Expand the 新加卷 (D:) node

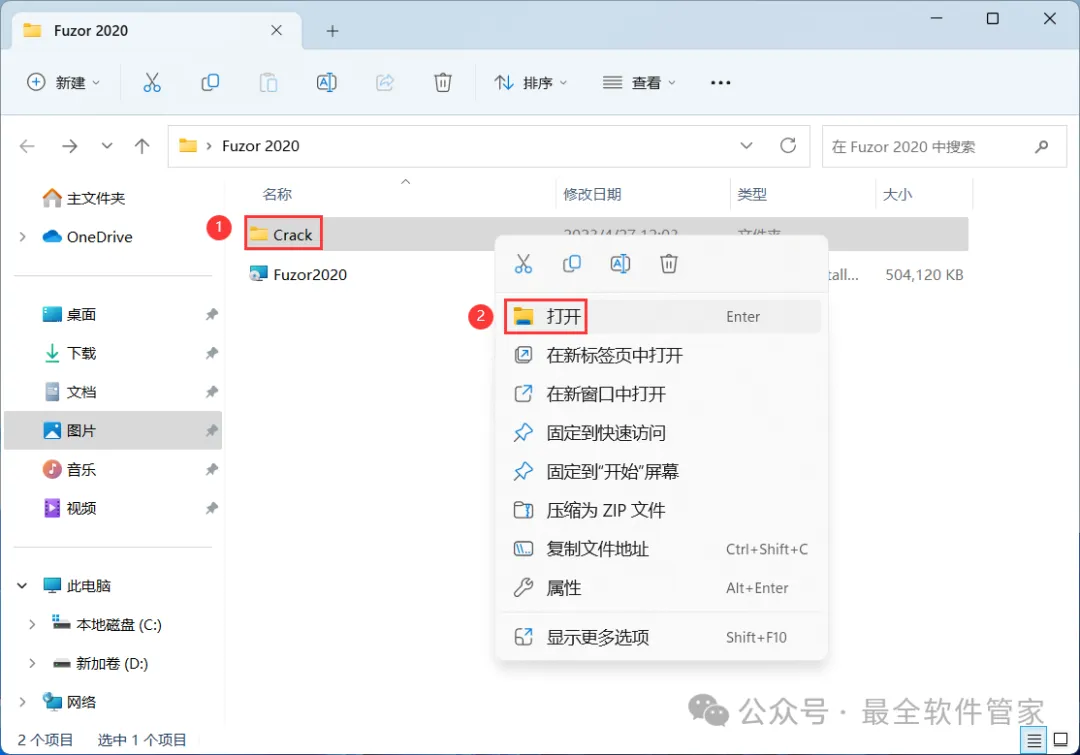32,663
